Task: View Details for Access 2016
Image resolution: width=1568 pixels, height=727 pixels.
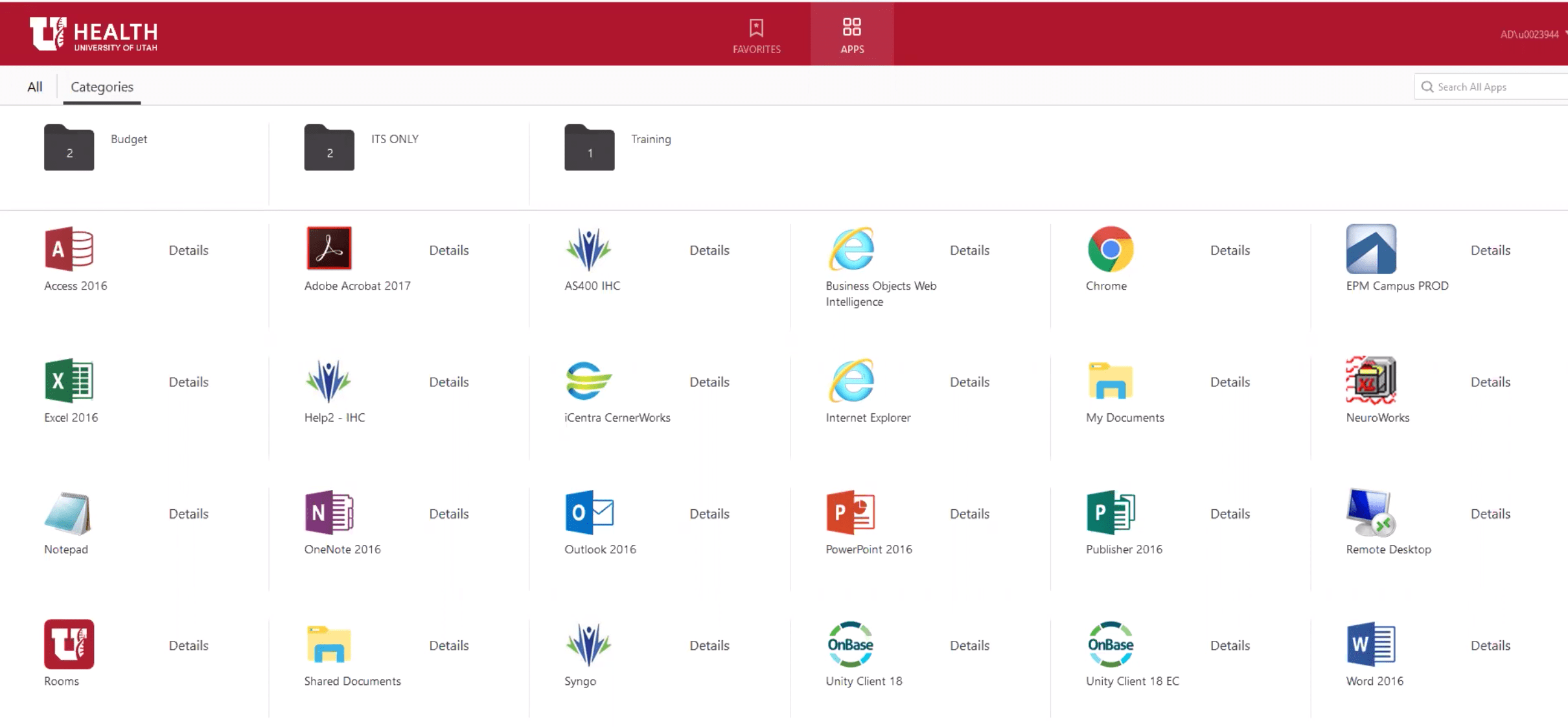Action: [x=189, y=250]
